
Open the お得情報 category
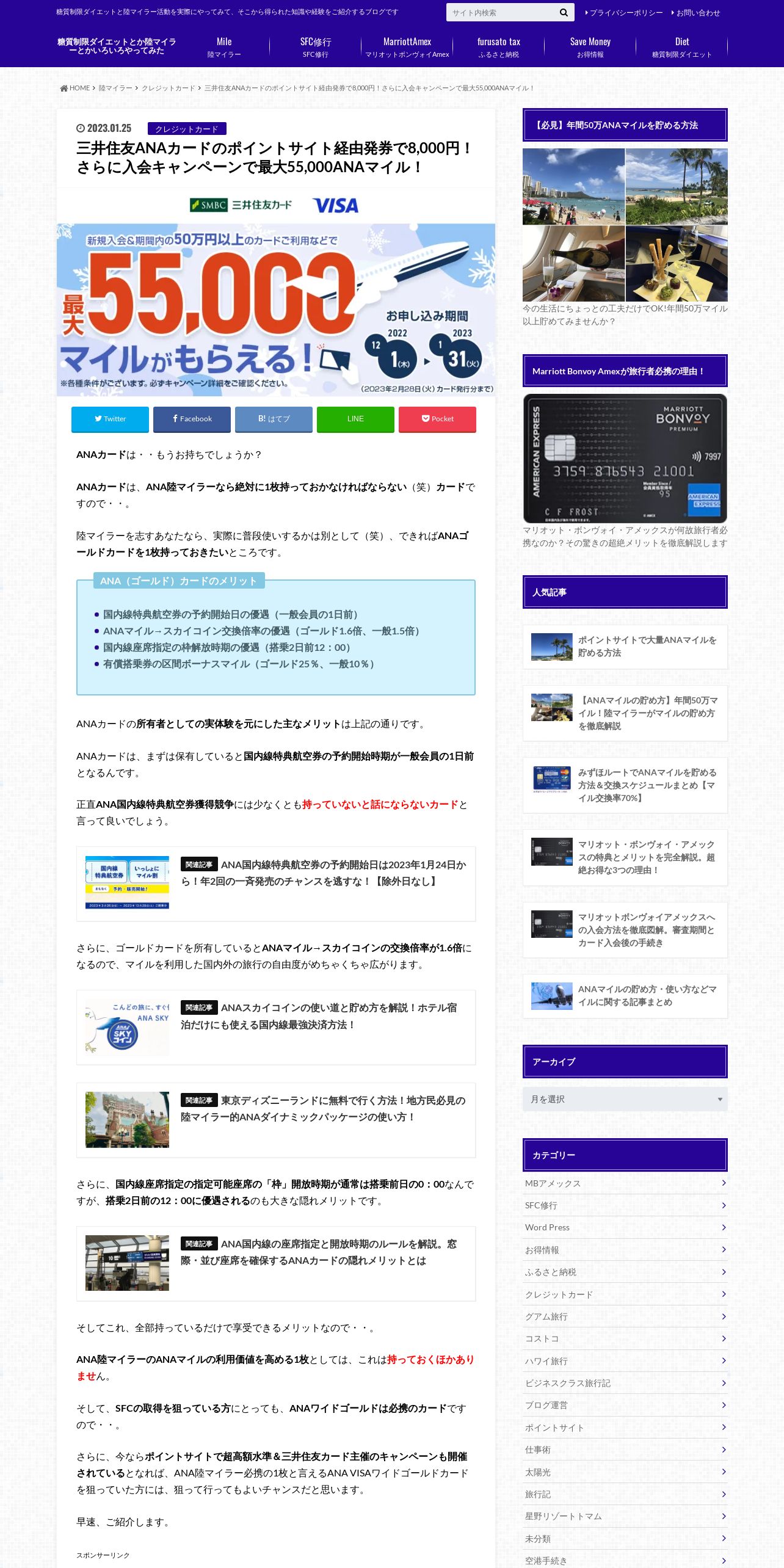625,1250
